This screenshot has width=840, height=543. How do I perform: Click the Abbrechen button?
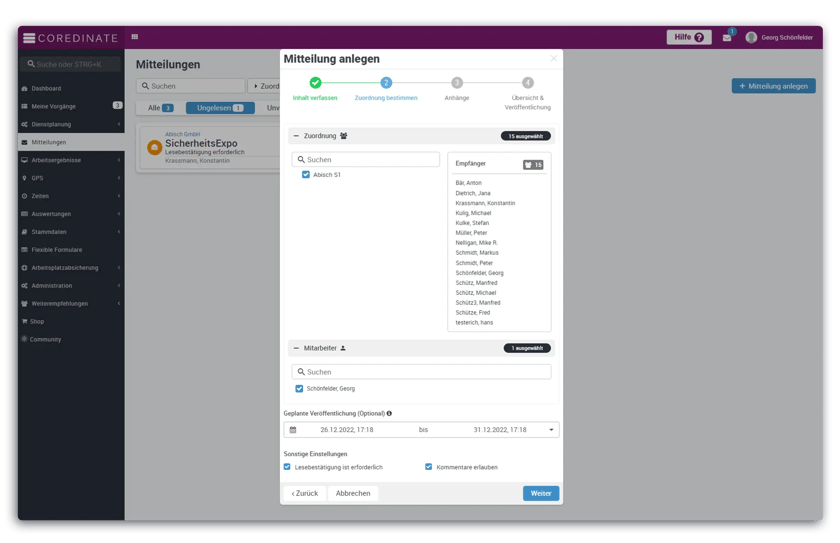point(353,493)
